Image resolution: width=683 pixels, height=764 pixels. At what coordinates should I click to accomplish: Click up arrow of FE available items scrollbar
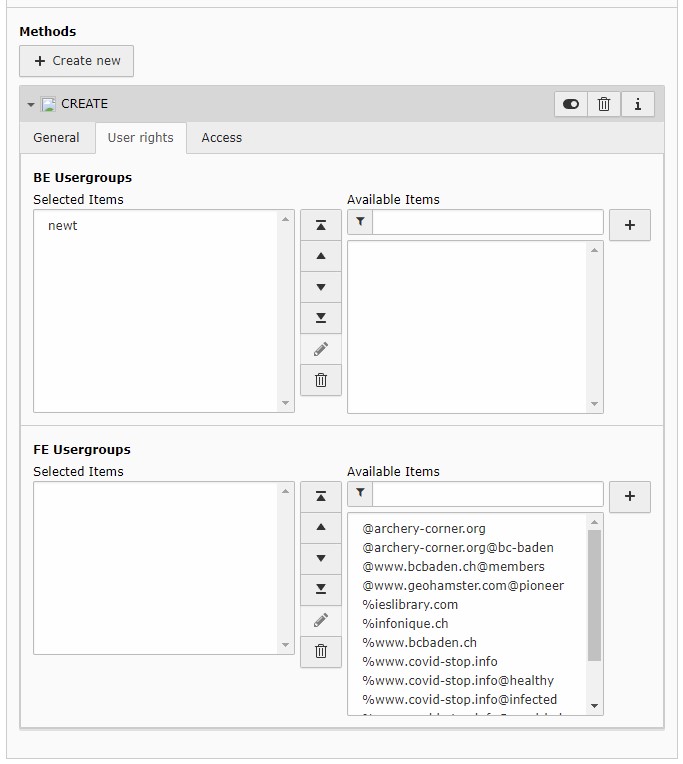point(594,522)
